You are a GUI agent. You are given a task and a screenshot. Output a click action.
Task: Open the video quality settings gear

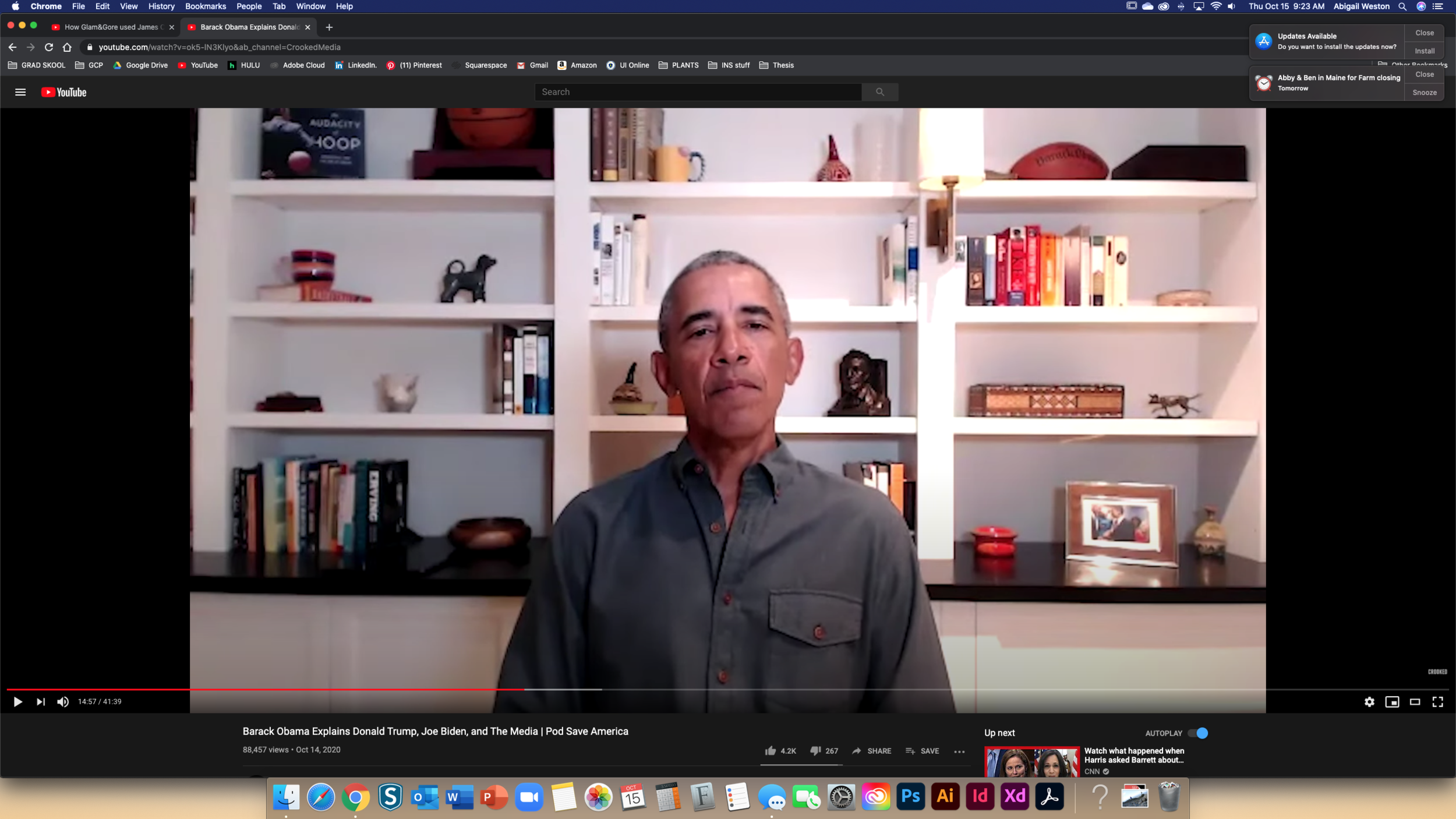1369,701
